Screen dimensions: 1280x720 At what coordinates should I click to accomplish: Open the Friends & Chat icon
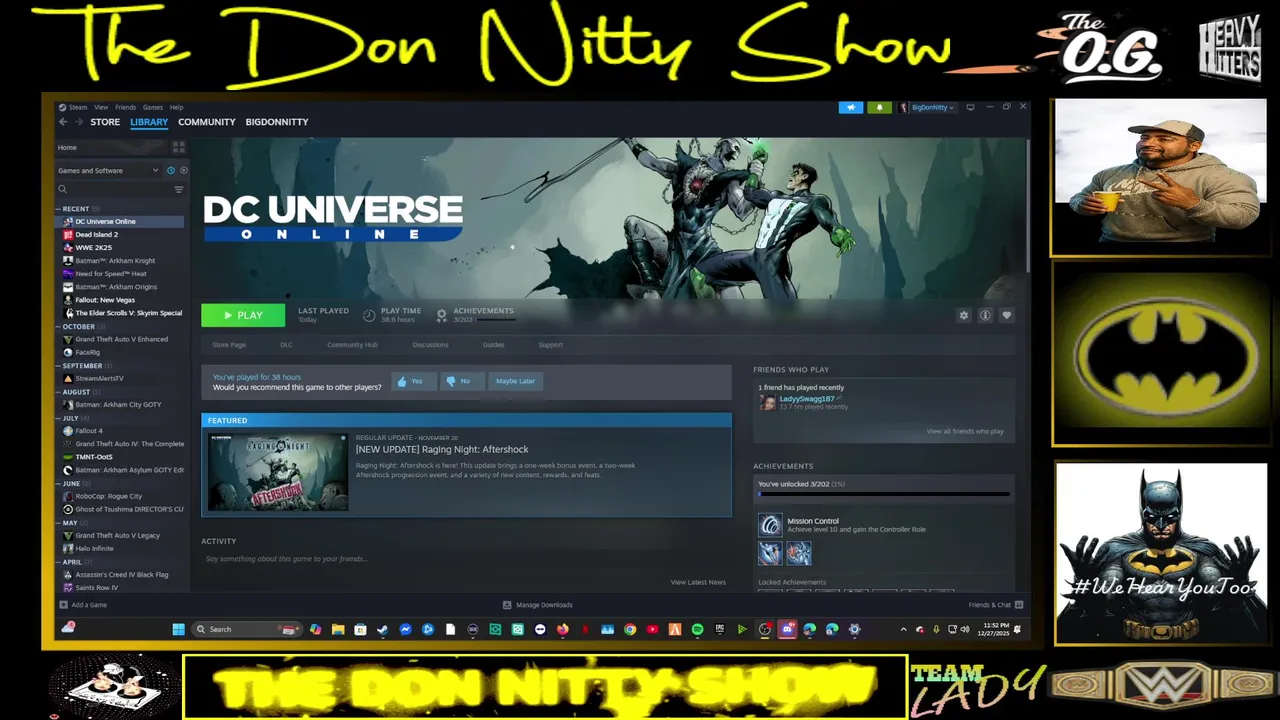pos(1019,604)
